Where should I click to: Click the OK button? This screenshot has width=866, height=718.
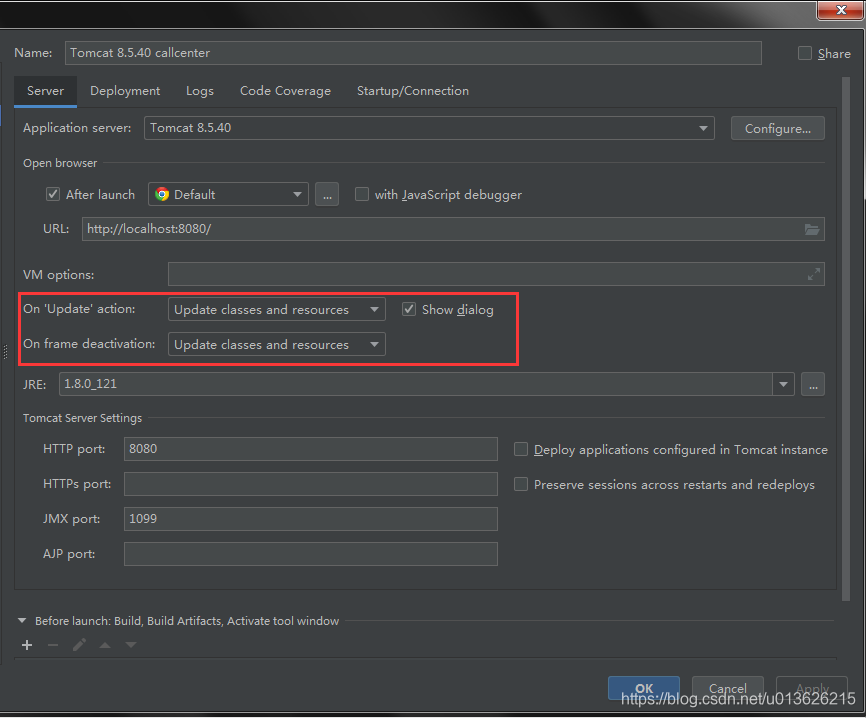(644, 688)
